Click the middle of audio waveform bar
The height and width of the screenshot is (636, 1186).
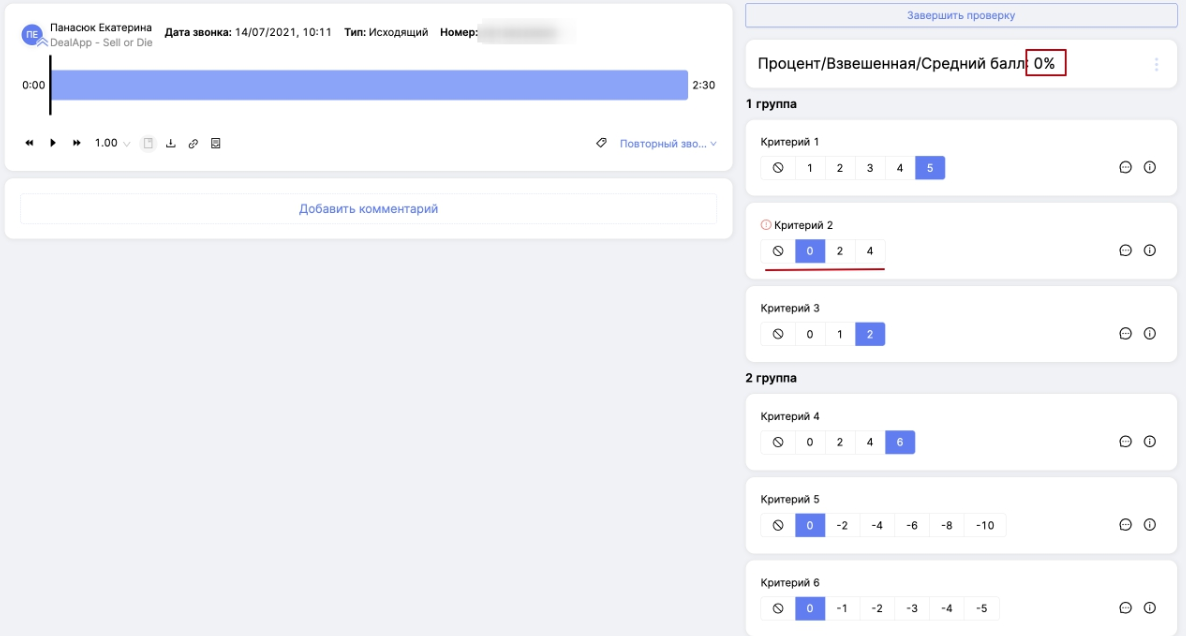click(x=369, y=85)
